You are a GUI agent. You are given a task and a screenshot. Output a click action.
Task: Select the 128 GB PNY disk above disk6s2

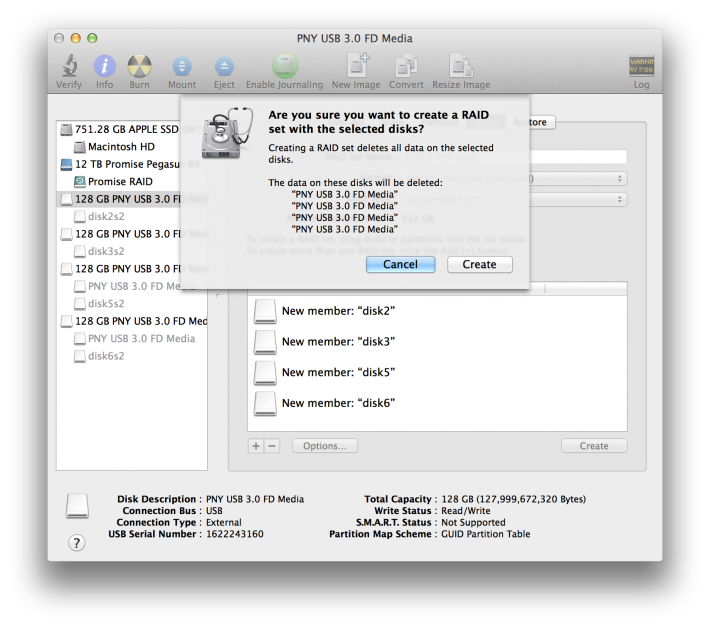pyautogui.click(x=133, y=321)
